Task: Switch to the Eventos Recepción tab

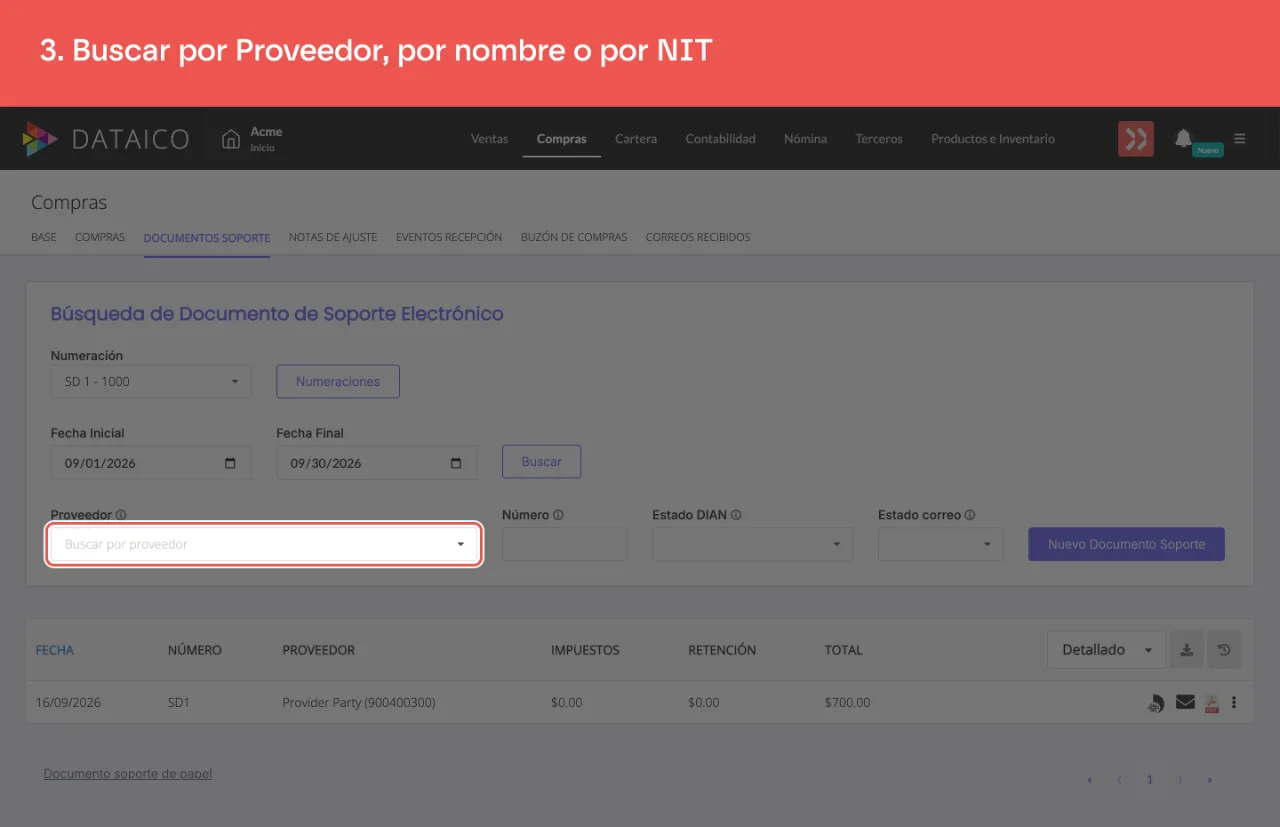Action: tap(449, 237)
